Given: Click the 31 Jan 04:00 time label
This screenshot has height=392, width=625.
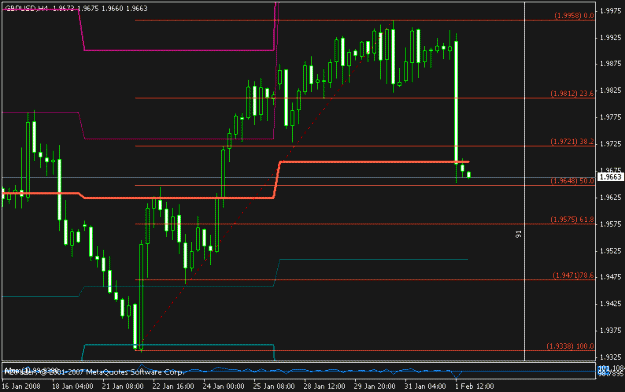Looking at the screenshot, I should [425, 386].
